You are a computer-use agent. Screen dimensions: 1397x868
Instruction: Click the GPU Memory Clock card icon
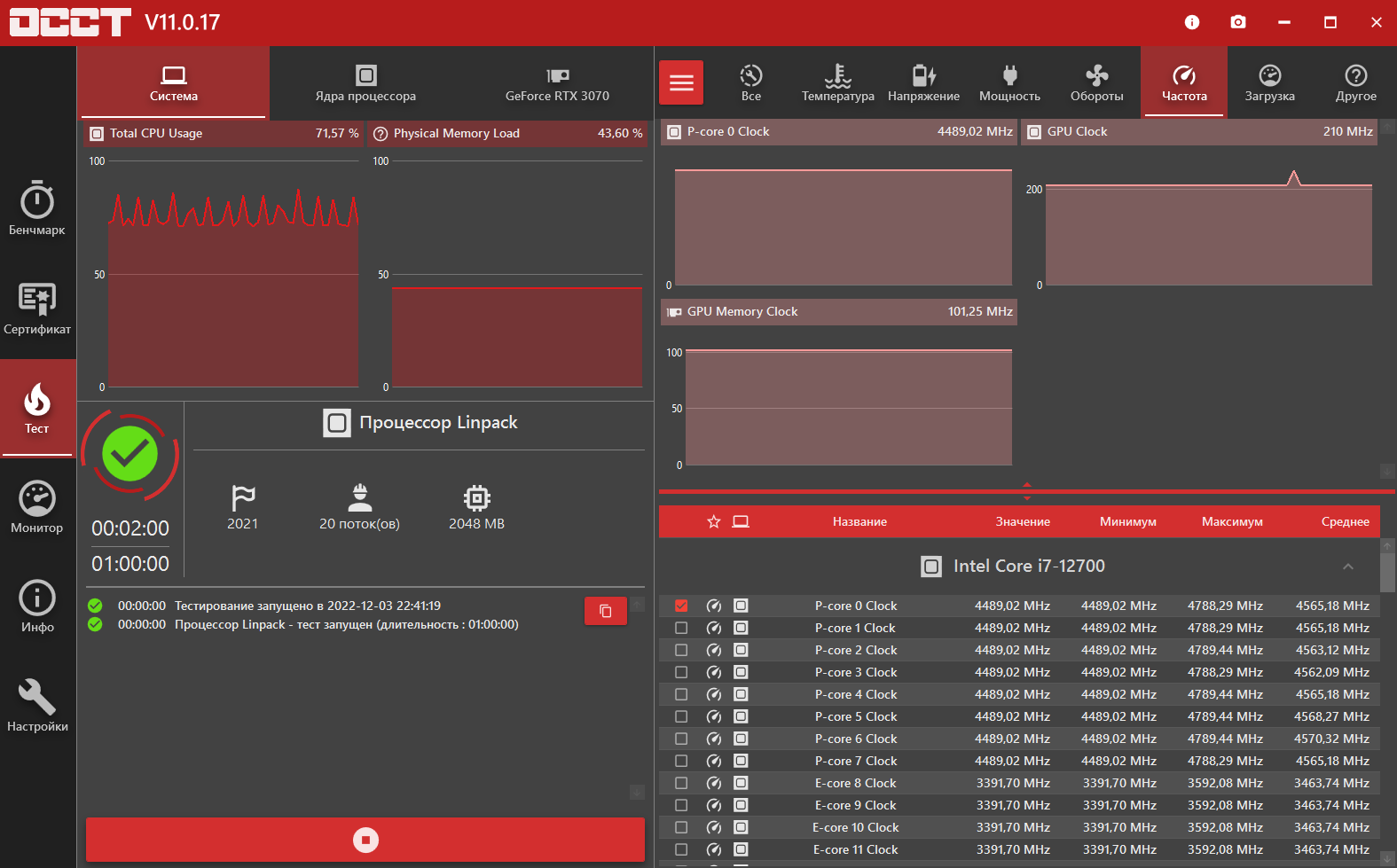675,312
